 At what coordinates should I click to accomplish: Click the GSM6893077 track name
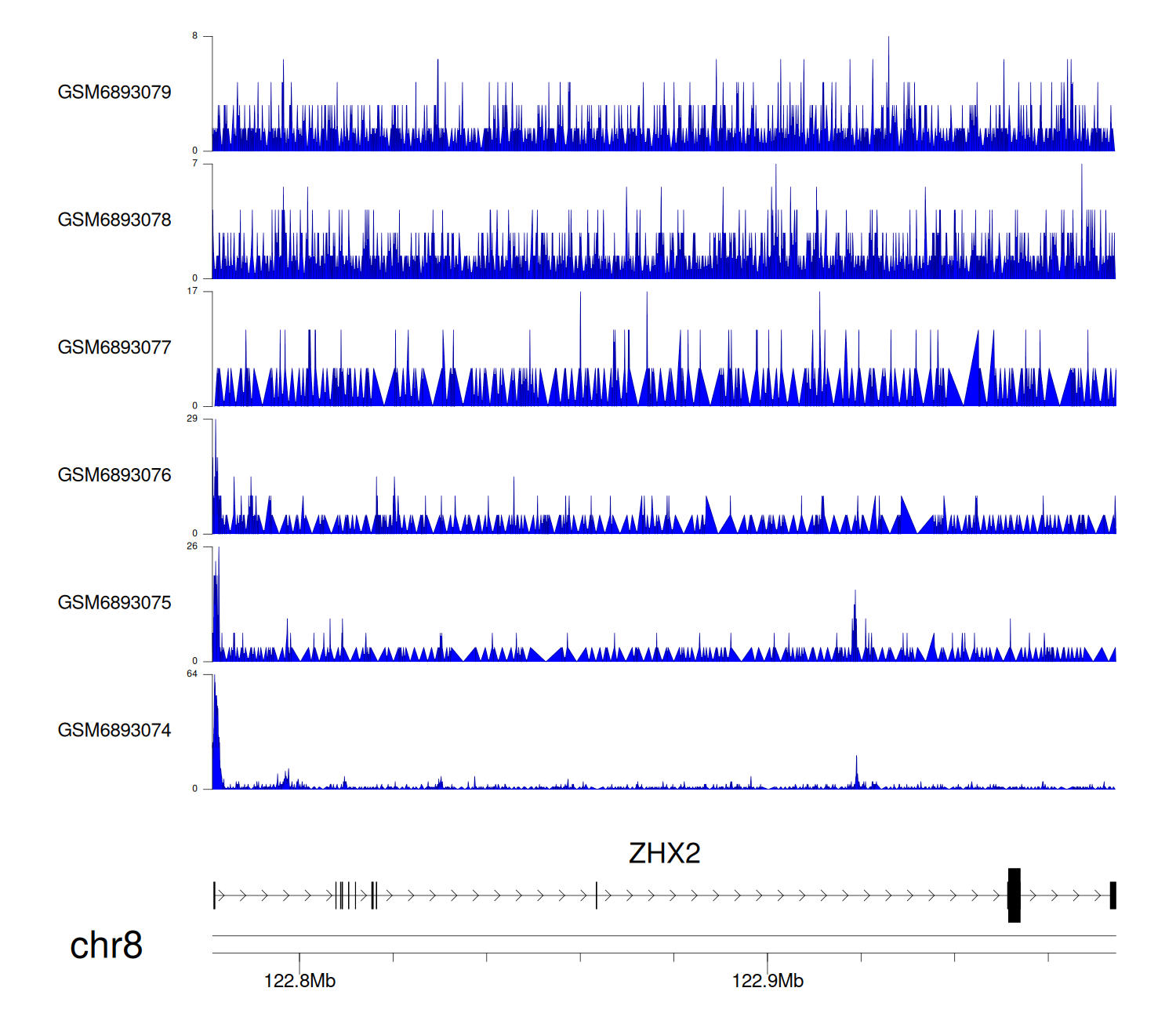tap(114, 348)
